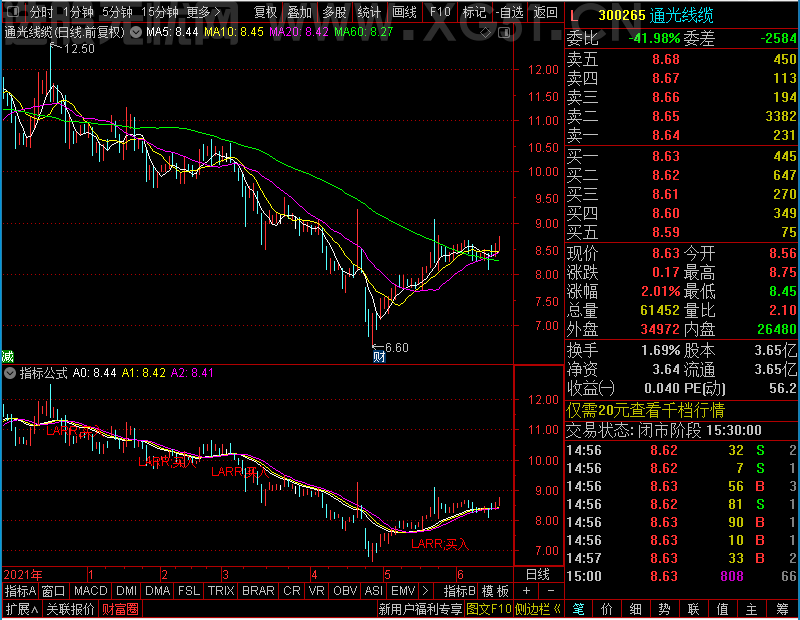The height and width of the screenshot is (620, 800).
Task: Open 复权 adjustment options
Action: pyautogui.click(x=265, y=12)
